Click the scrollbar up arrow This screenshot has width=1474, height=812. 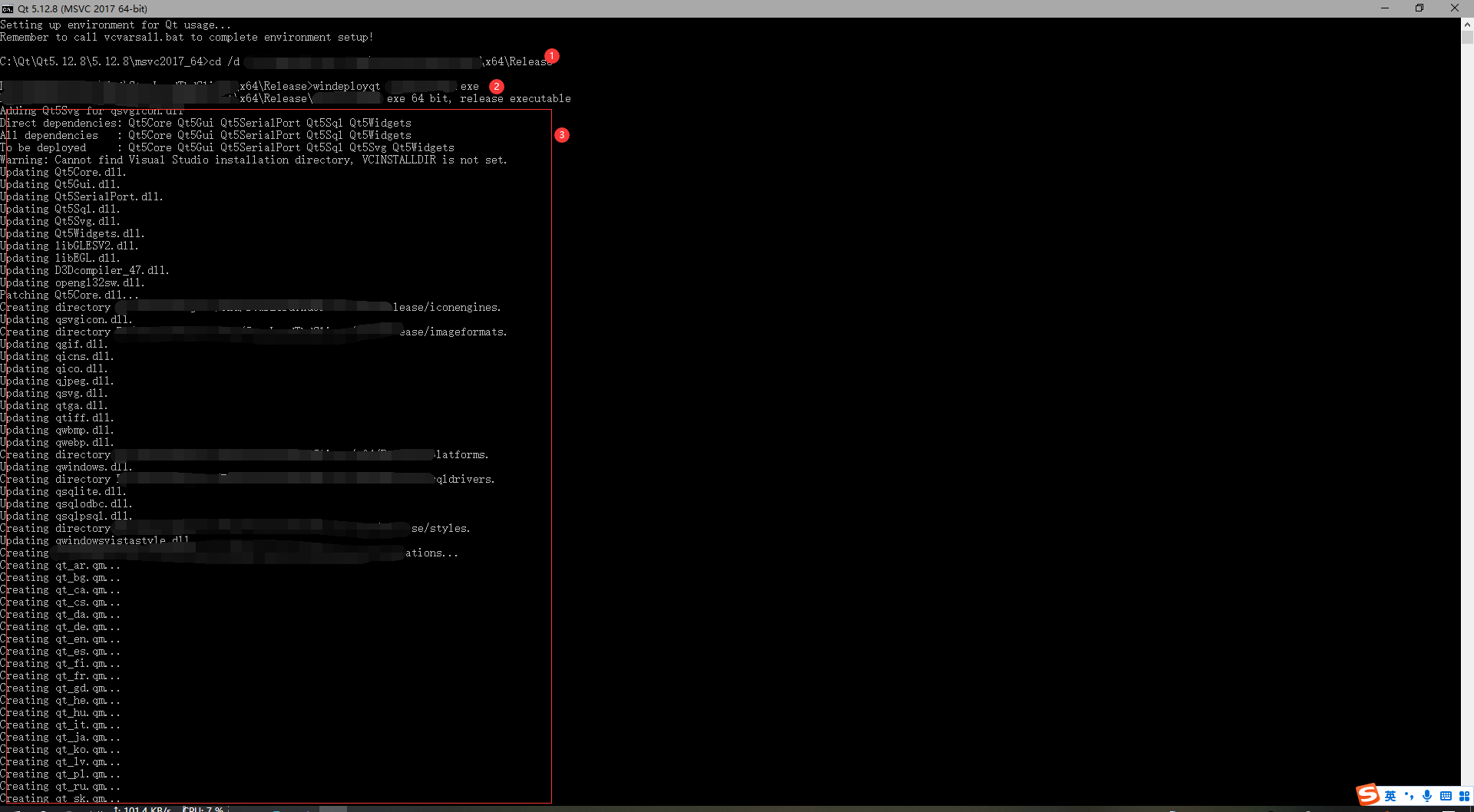pos(1467,25)
